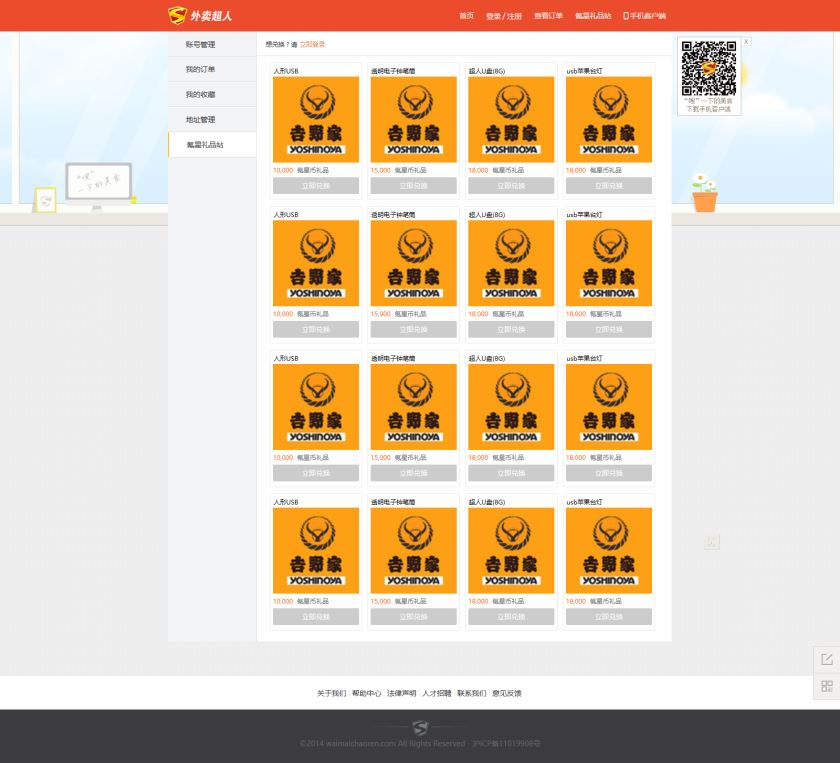Open 地址管理 in the left sidebar
Viewport: 840px width, 763px height.
[212, 119]
